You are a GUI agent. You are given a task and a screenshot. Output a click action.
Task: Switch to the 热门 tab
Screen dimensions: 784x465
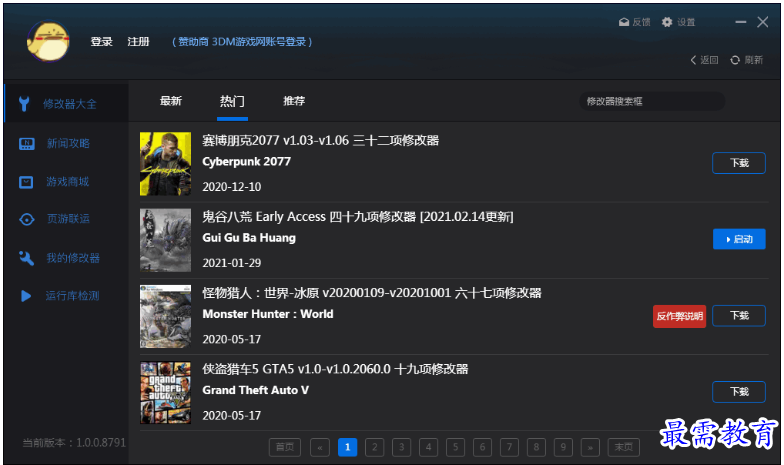pos(232,101)
